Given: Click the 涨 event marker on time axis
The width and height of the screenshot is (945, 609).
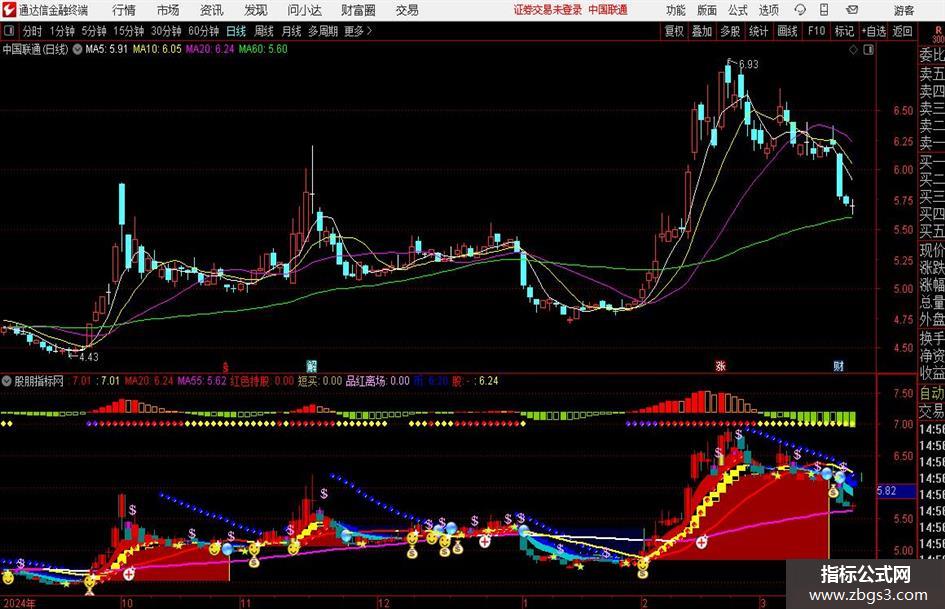Looking at the screenshot, I should point(720,366).
